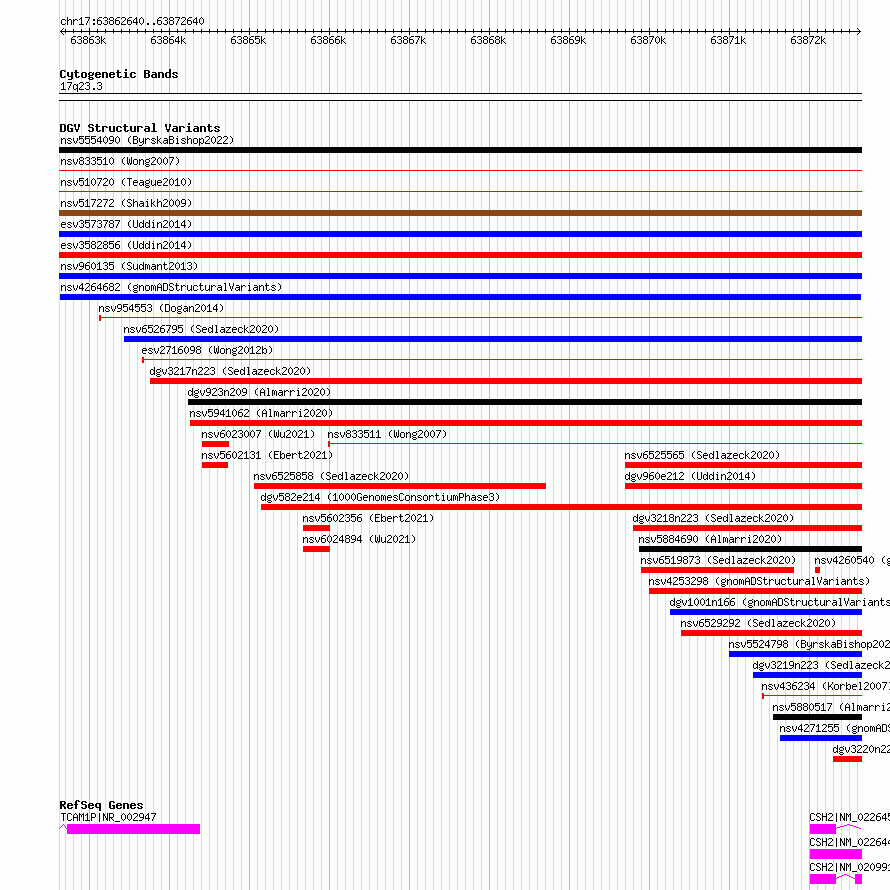Click nsv4253298 (gnomADStructuralVariants) label
This screenshot has width=890, height=890.
(759, 581)
